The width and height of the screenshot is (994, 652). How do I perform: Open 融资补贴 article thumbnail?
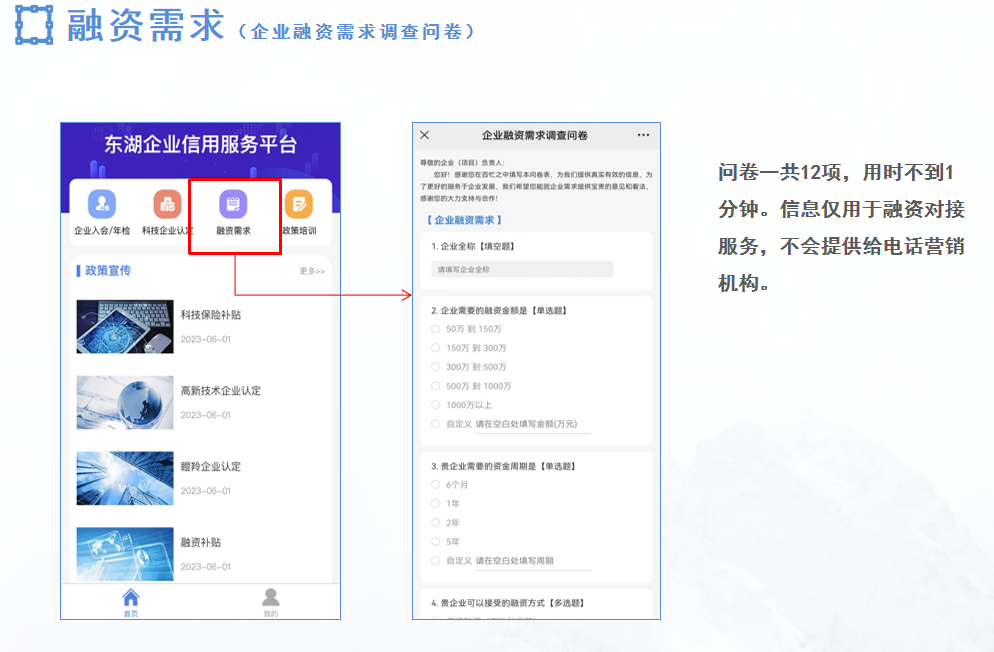click(125, 554)
